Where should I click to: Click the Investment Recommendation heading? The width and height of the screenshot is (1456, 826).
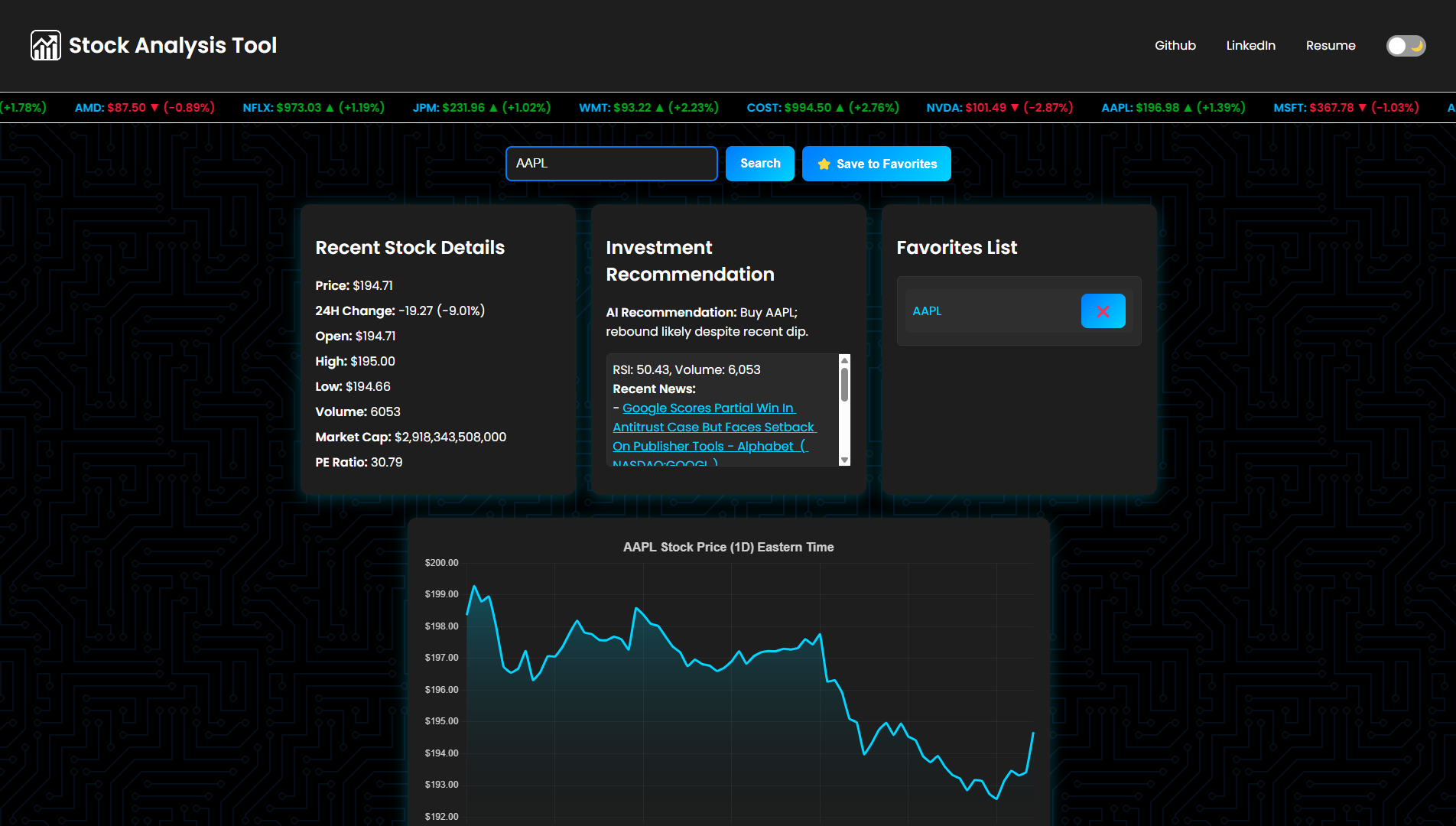pyautogui.click(x=691, y=261)
